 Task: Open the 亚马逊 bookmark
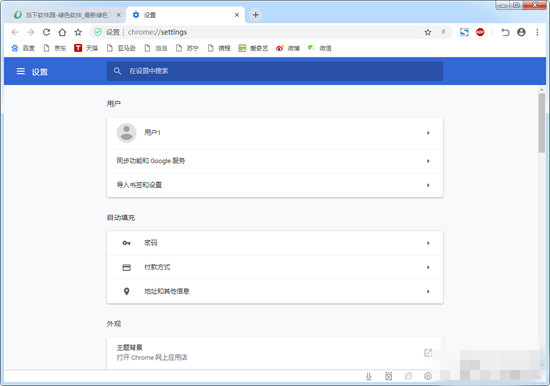coord(121,48)
